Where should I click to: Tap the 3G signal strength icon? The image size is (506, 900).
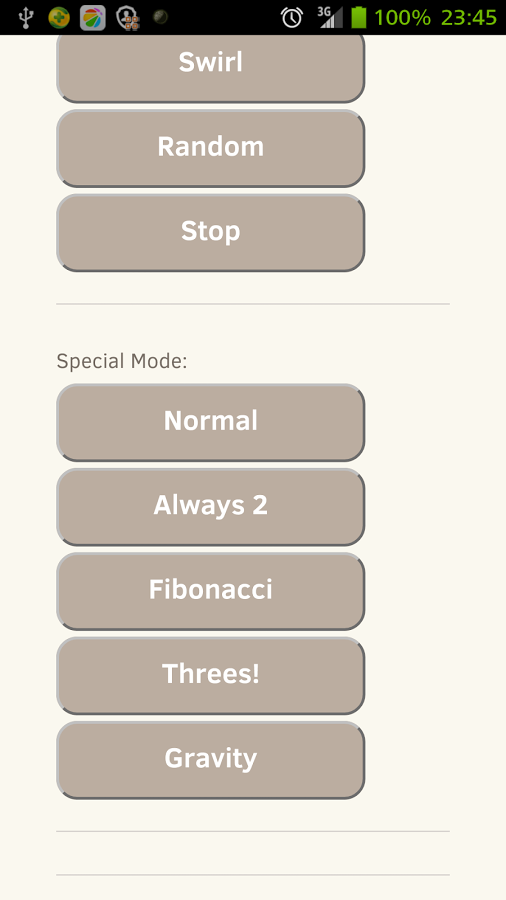(x=330, y=17)
